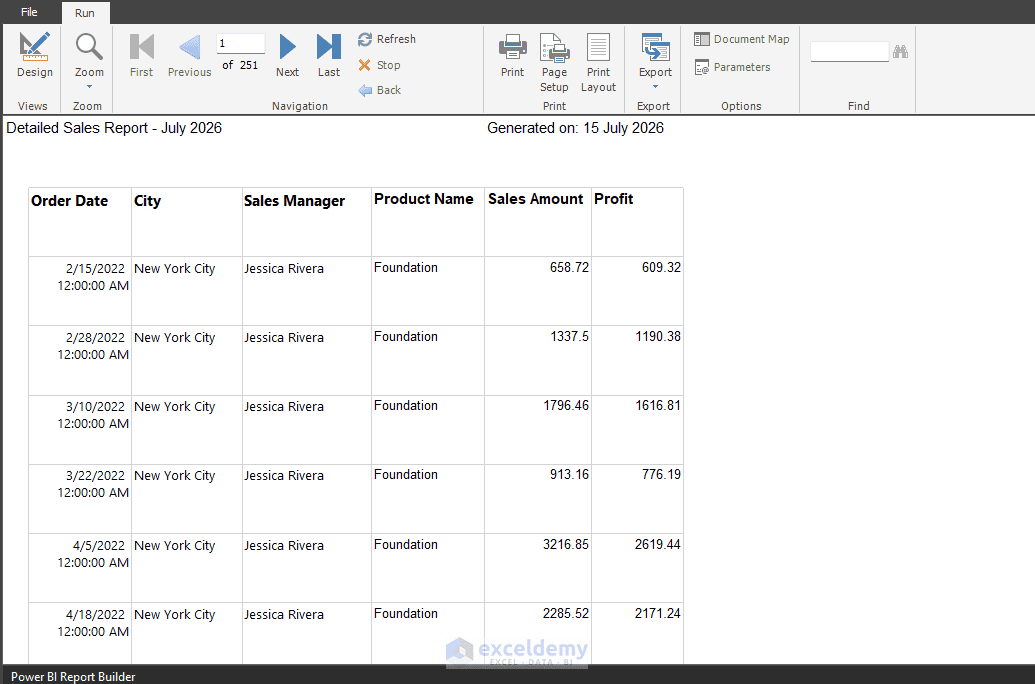Expand the Zoom dropdown arrow
Viewport: 1035px width, 684px height.
tap(89, 86)
